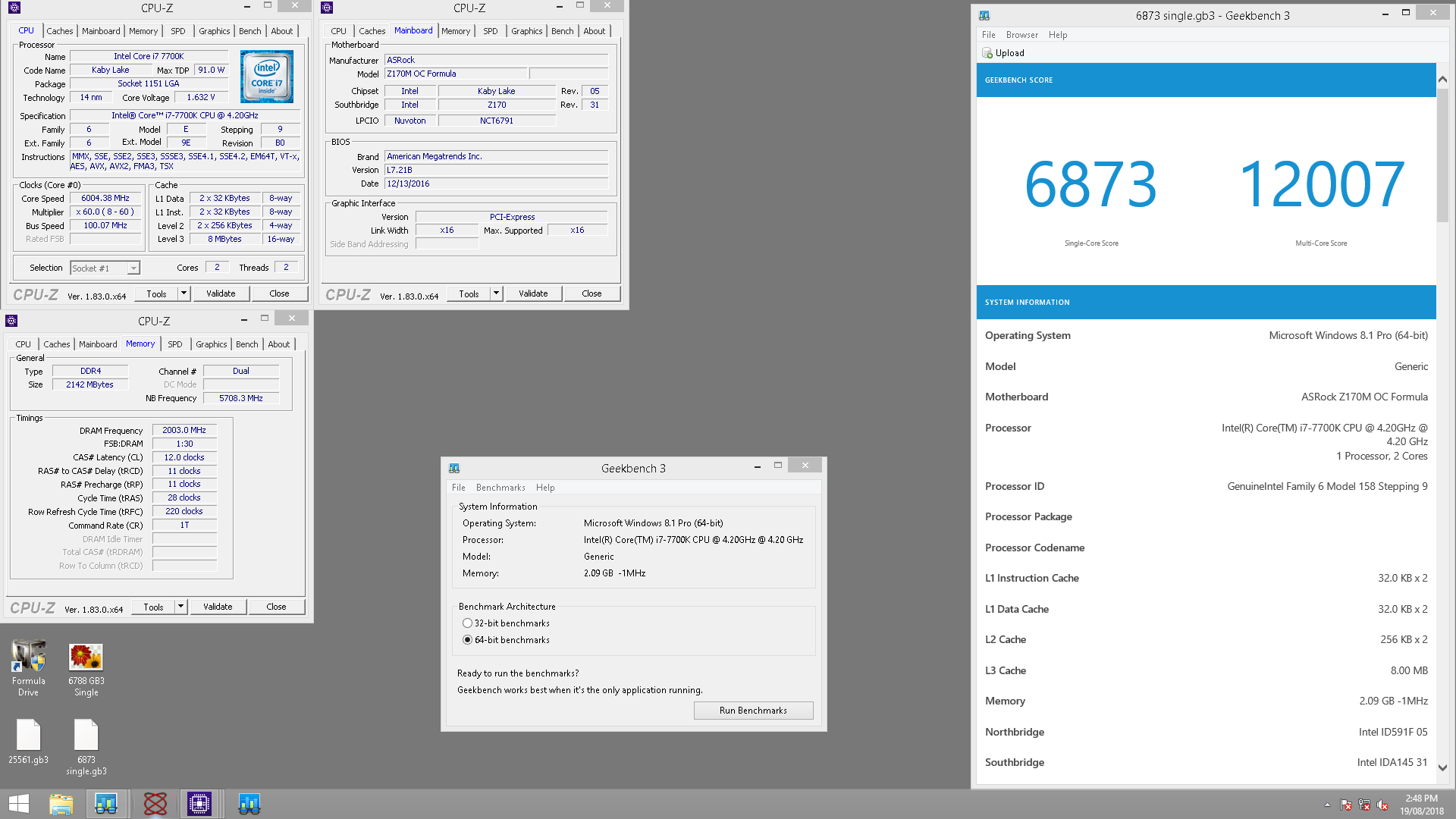
Task: Open the Browser menu in results window
Action: click(x=1021, y=35)
